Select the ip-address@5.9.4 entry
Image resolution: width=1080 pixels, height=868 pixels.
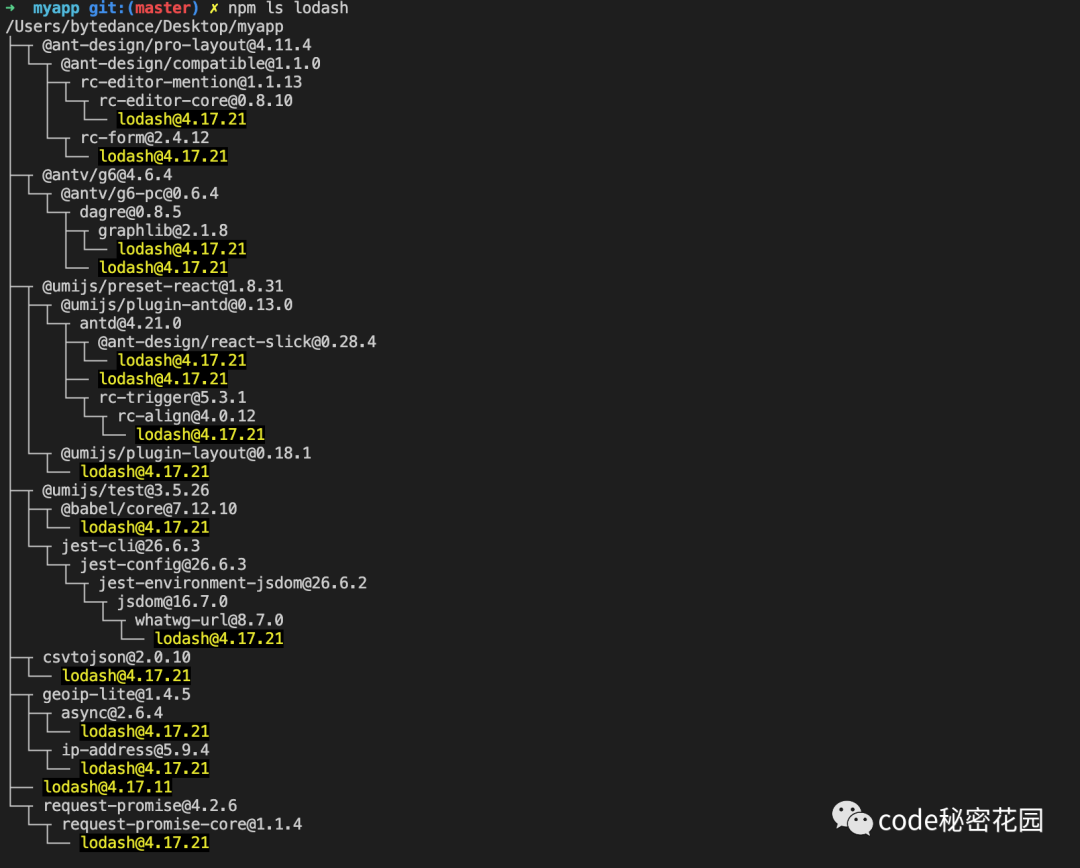pyautogui.click(x=135, y=750)
